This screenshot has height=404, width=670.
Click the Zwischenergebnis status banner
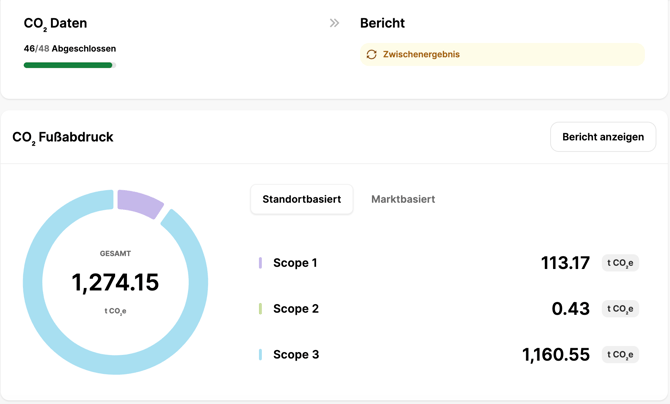(502, 55)
